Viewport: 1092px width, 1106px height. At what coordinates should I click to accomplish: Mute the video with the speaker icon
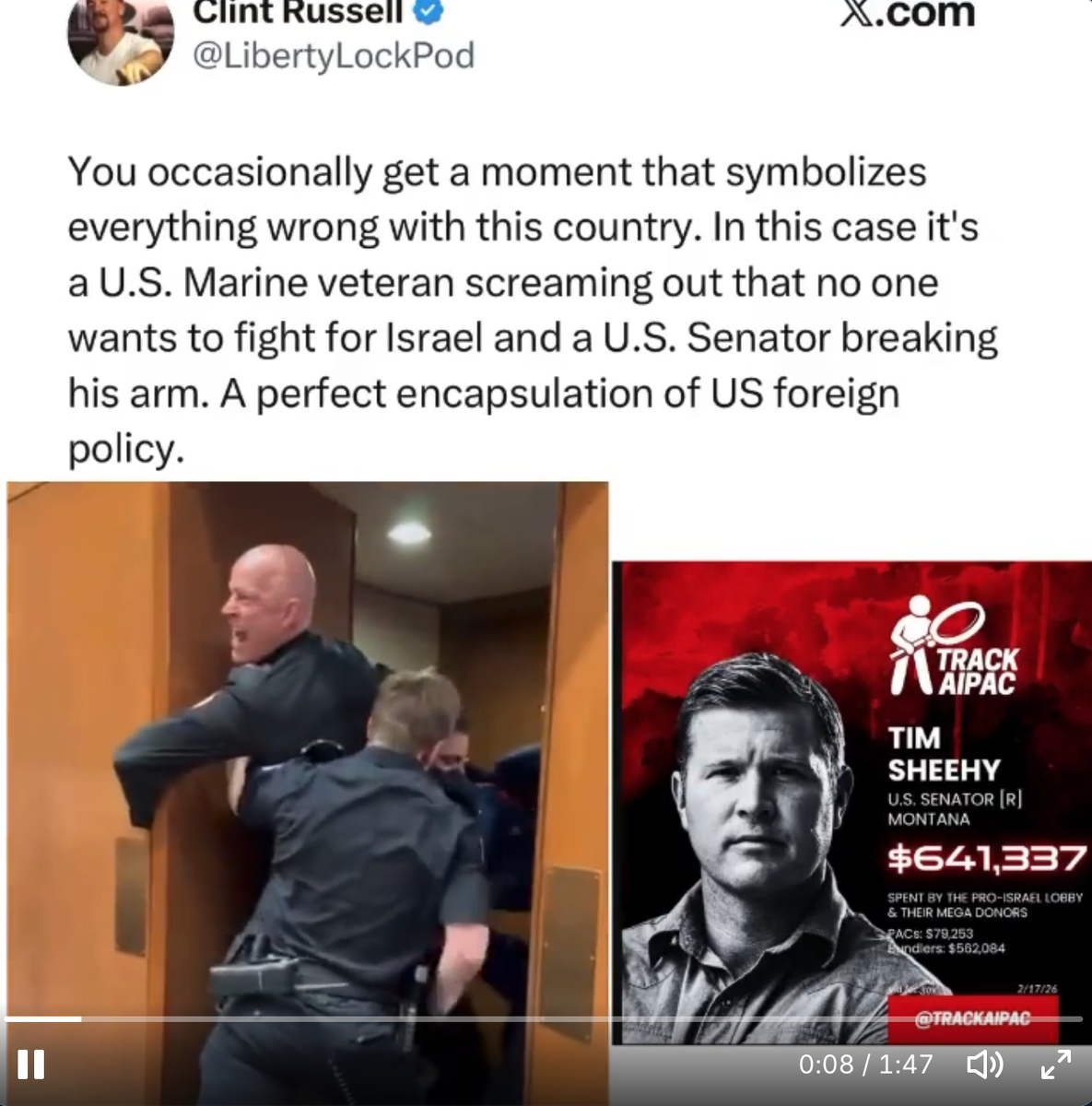984,1065
